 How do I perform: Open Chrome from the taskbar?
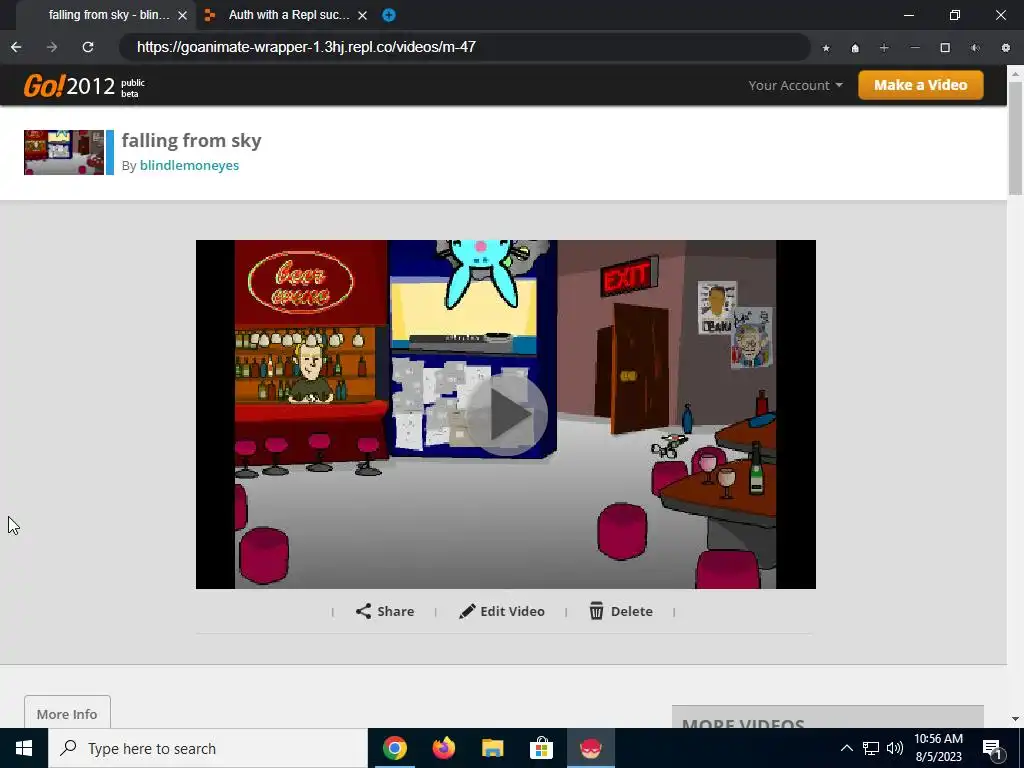(x=394, y=748)
